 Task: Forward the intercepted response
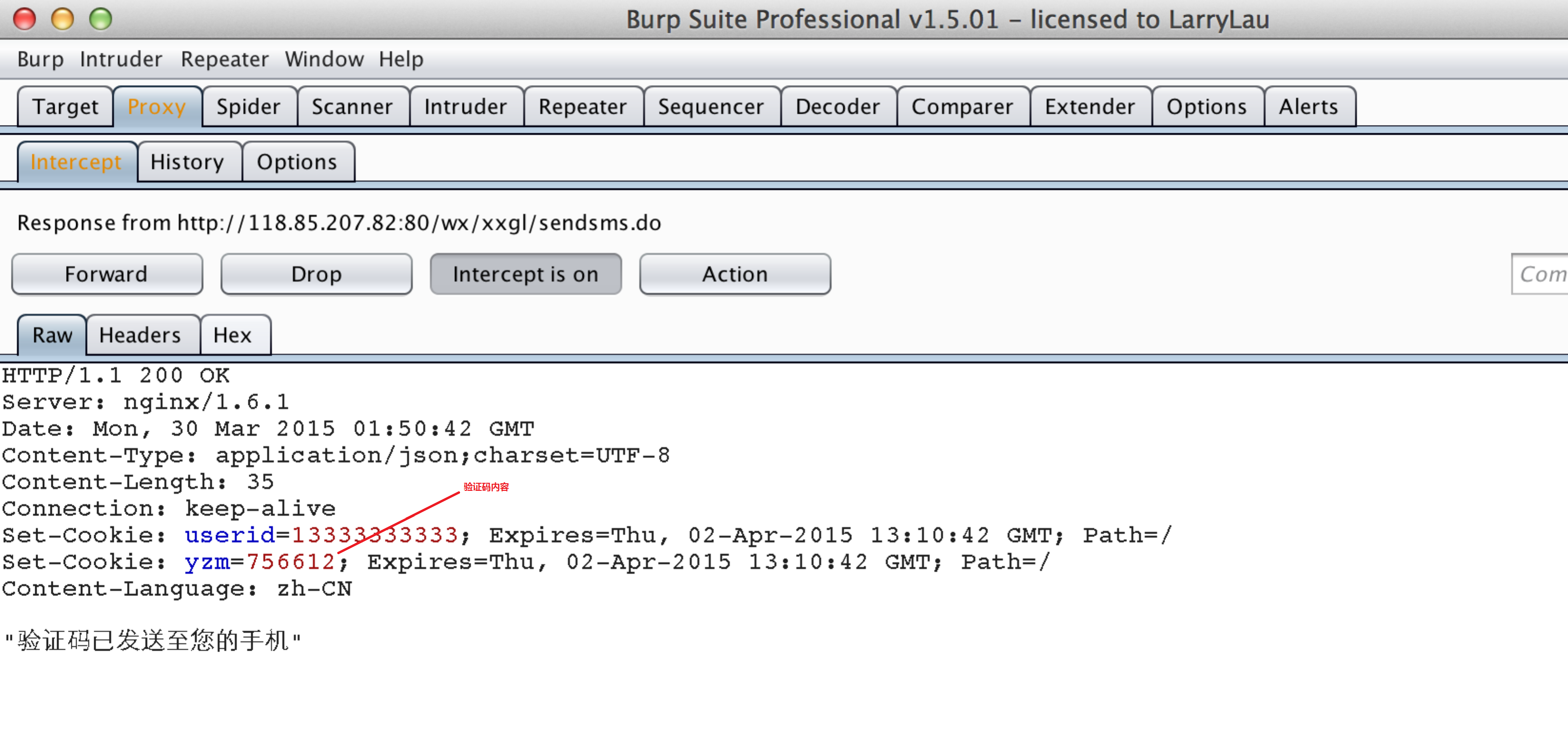click(107, 274)
